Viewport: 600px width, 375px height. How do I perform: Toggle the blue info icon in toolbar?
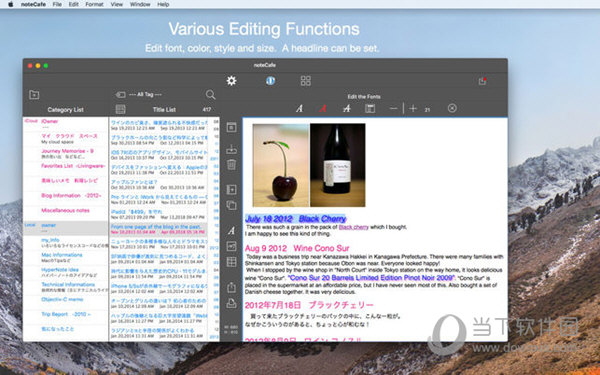(x=271, y=81)
